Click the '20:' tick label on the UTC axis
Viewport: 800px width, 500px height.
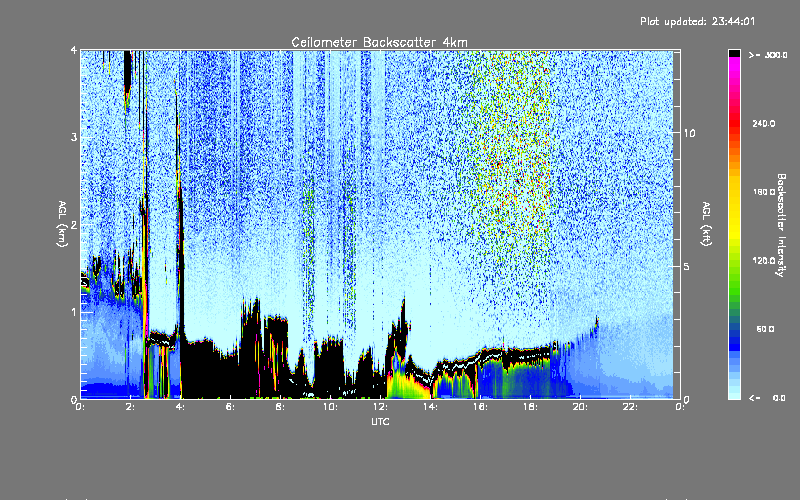(x=580, y=407)
